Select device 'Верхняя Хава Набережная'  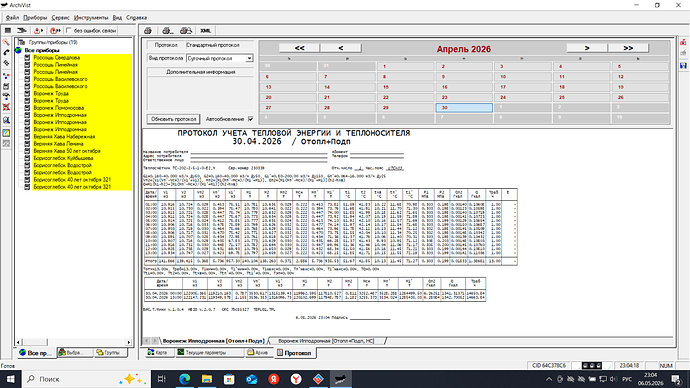(x=64, y=136)
